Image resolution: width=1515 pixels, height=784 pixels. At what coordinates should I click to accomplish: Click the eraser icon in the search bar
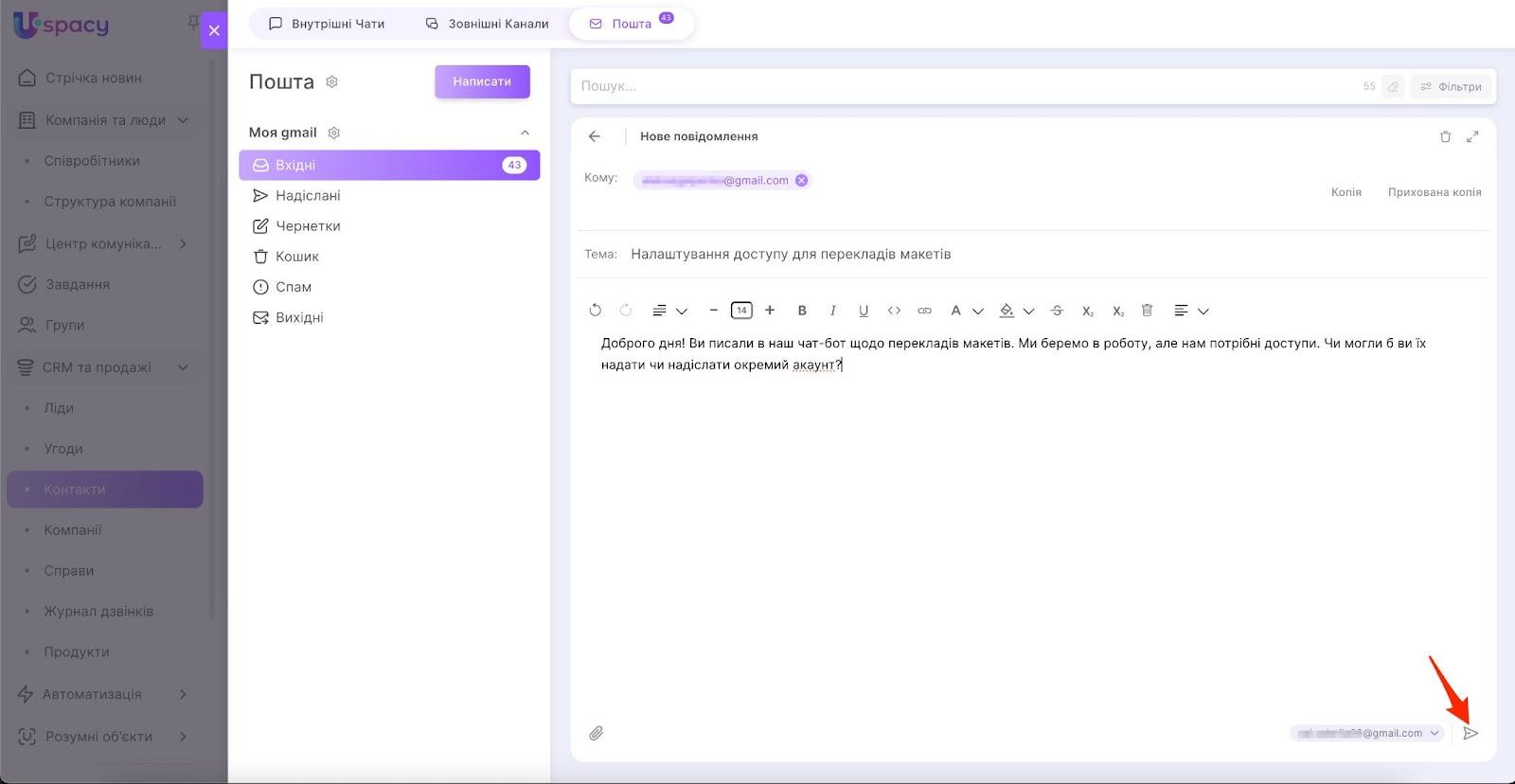1393,86
